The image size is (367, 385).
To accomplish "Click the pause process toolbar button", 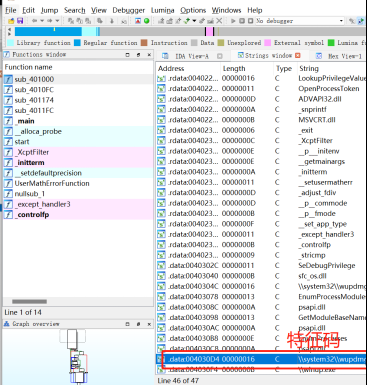I will coord(242,21).
